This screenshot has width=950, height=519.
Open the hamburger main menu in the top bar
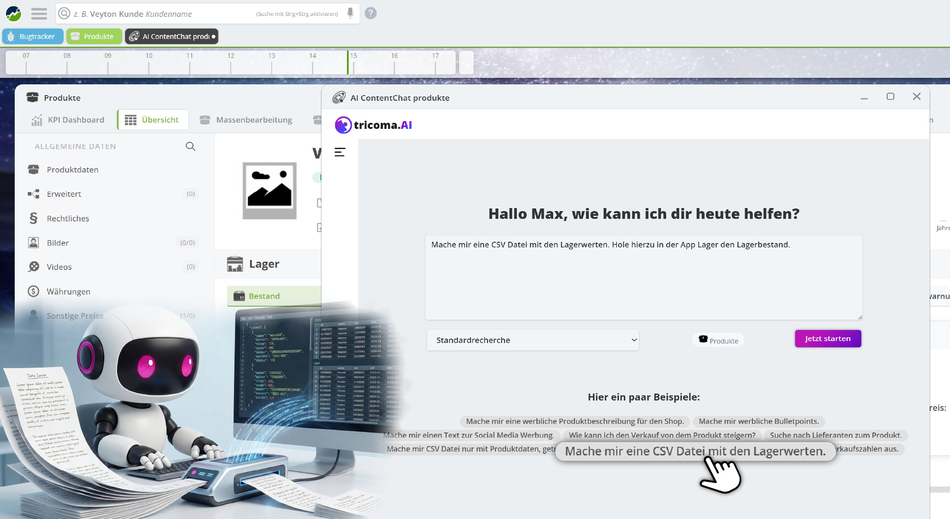[39, 13]
